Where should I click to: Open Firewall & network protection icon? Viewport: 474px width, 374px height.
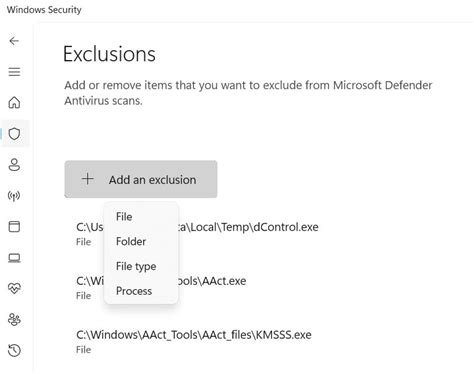pos(14,196)
